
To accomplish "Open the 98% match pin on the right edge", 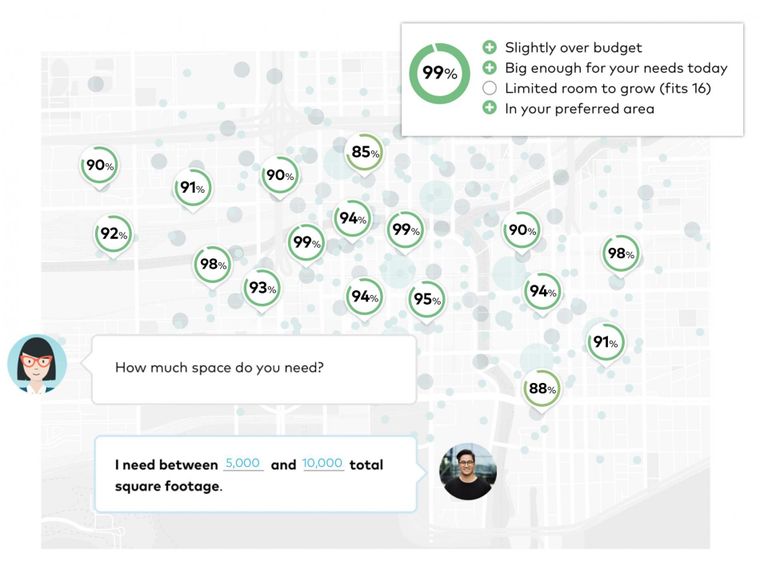I will click(620, 254).
